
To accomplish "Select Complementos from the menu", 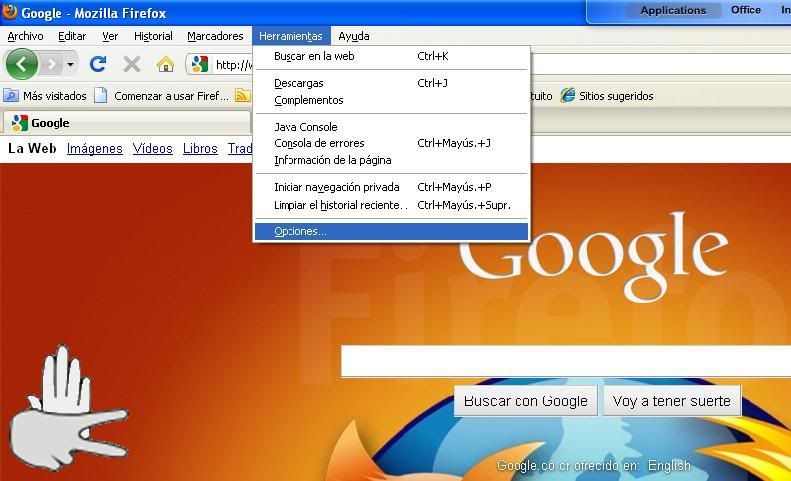I will 391,100.
